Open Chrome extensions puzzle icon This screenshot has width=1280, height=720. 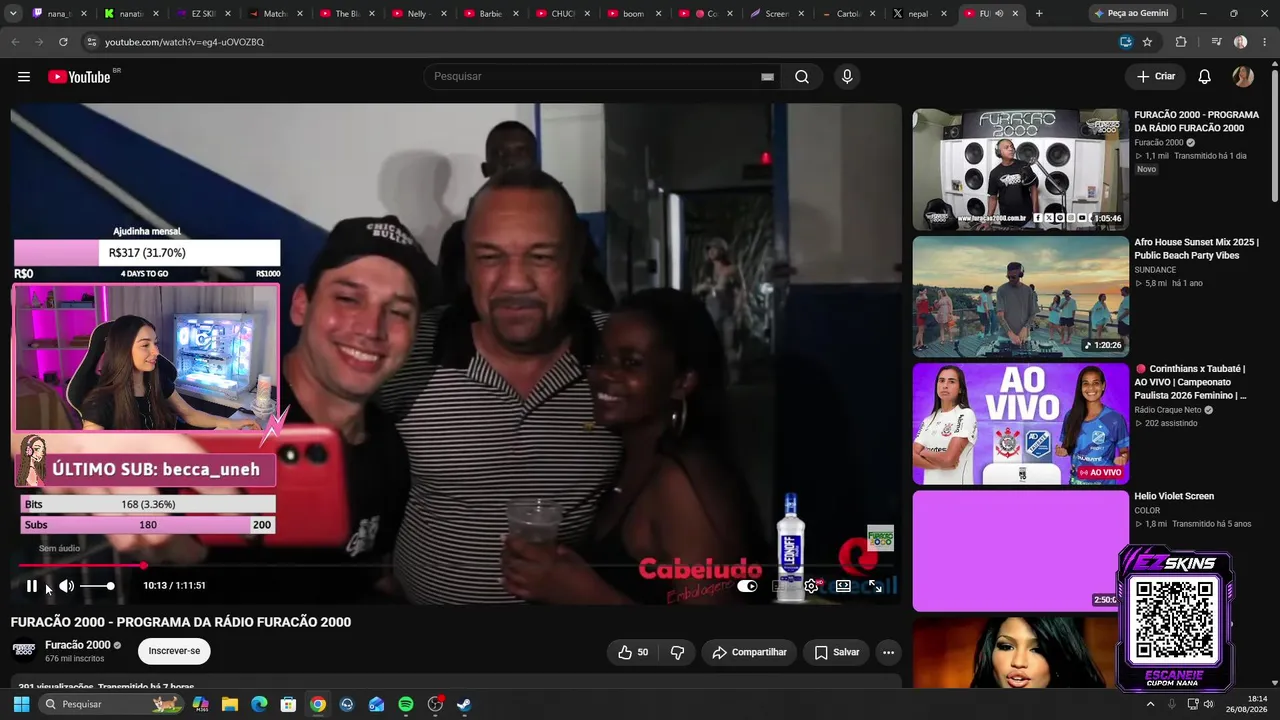pos(1181,42)
